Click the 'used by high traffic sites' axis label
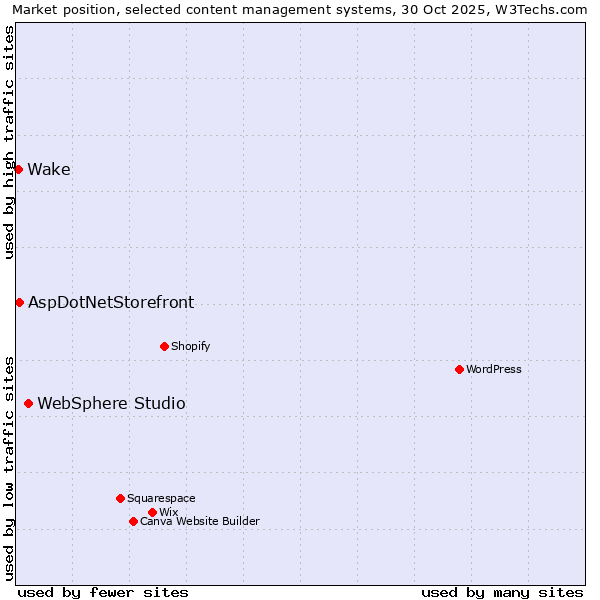Viewport: 600px width, 600px height. pos(9,142)
